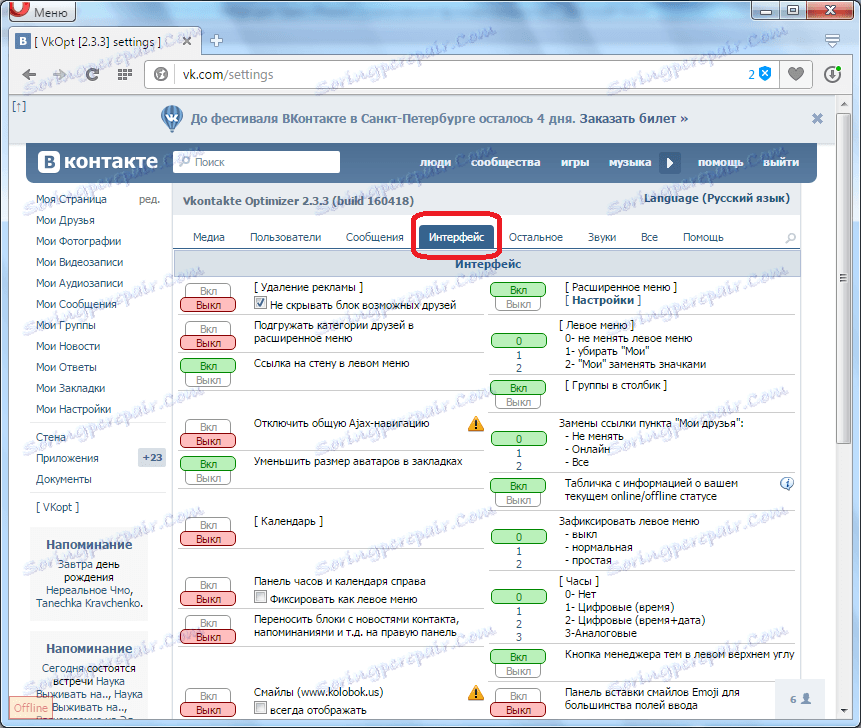Click the music player play button
This screenshot has height=728, width=861.
669,163
